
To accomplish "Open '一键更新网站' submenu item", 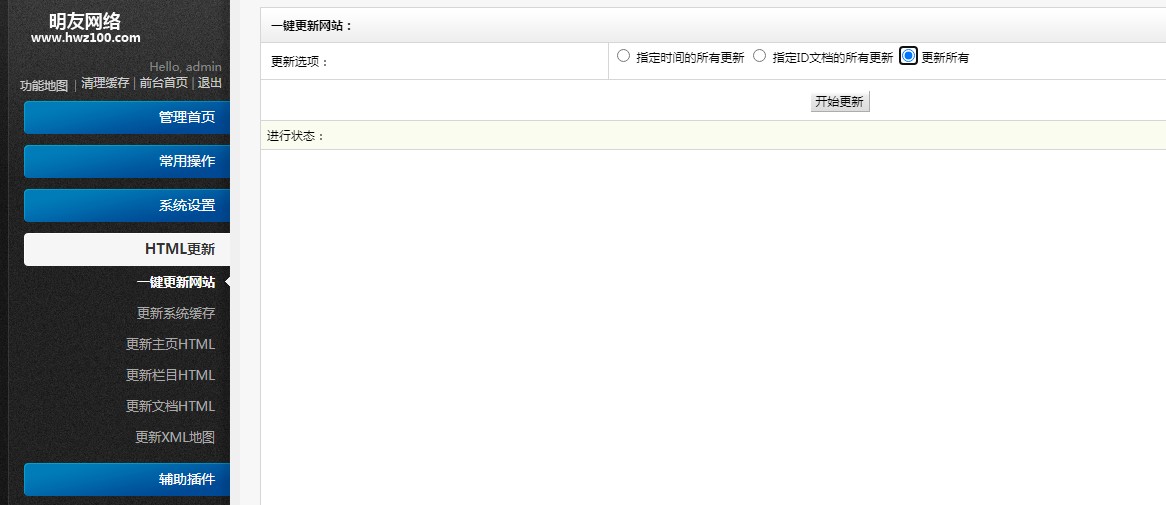I will point(175,283).
